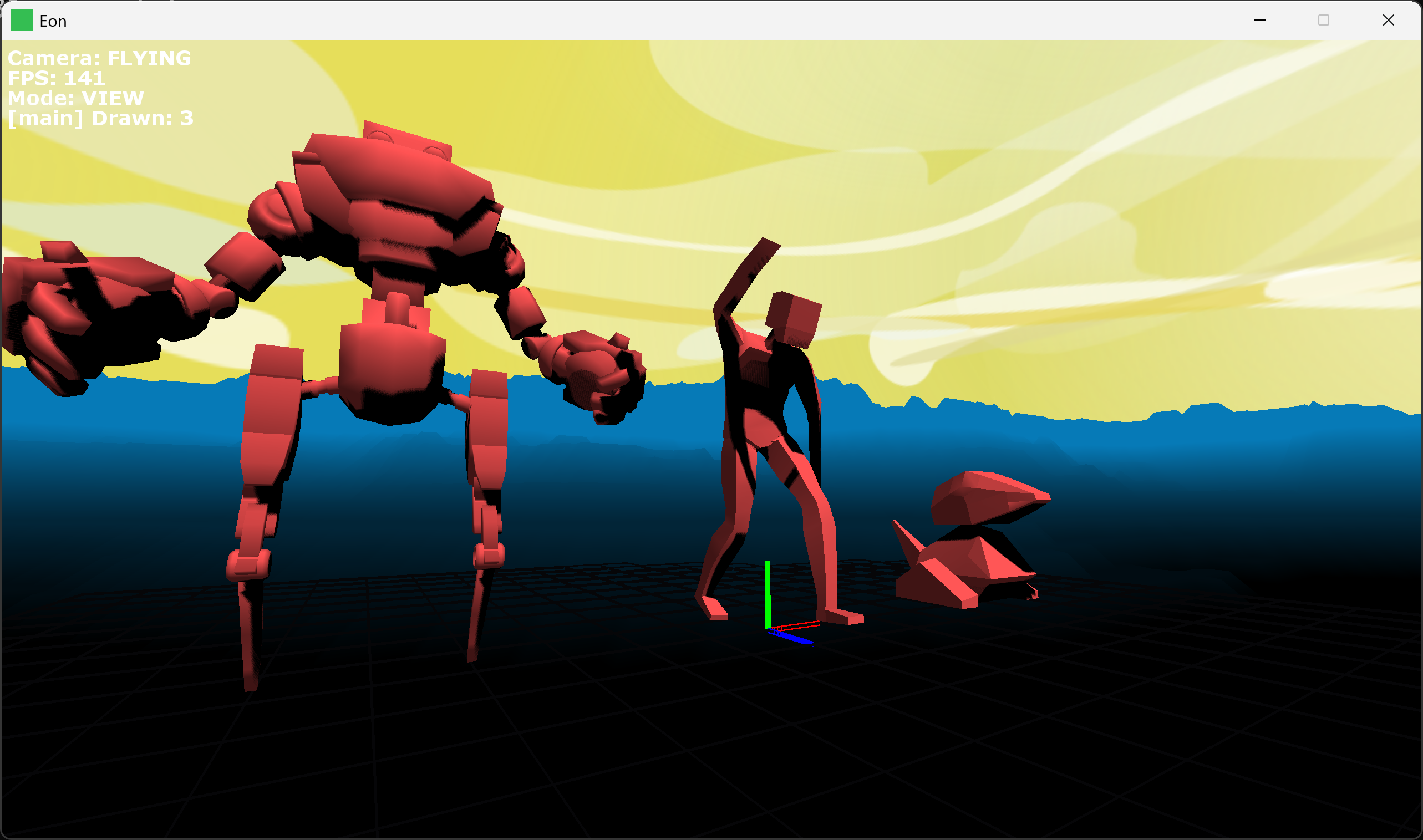This screenshot has width=1423, height=840.
Task: Click the Eon window title text
Action: (53, 22)
